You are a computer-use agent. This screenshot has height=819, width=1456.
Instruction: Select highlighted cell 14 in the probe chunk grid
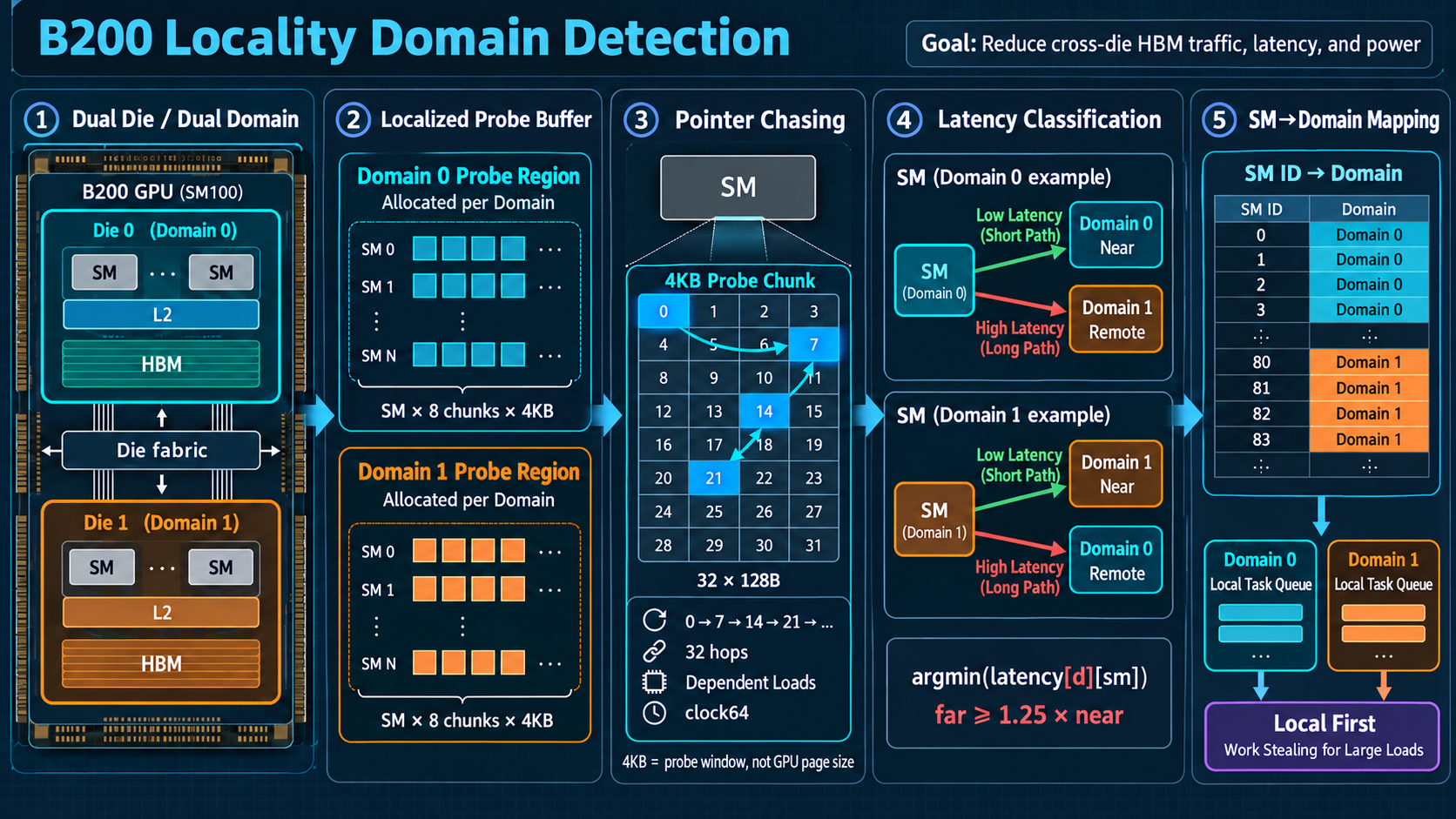(764, 411)
